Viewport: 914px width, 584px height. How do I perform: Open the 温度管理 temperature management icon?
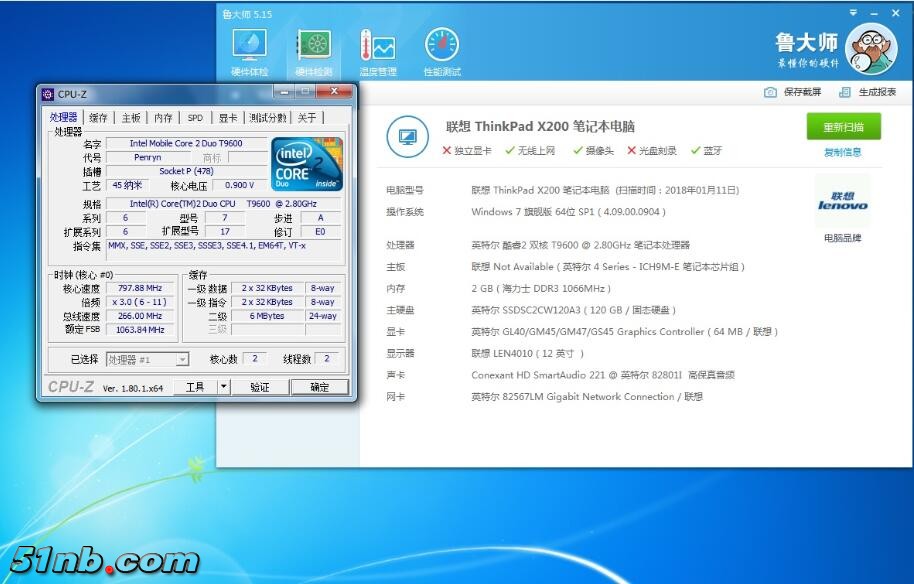pyautogui.click(x=378, y=46)
